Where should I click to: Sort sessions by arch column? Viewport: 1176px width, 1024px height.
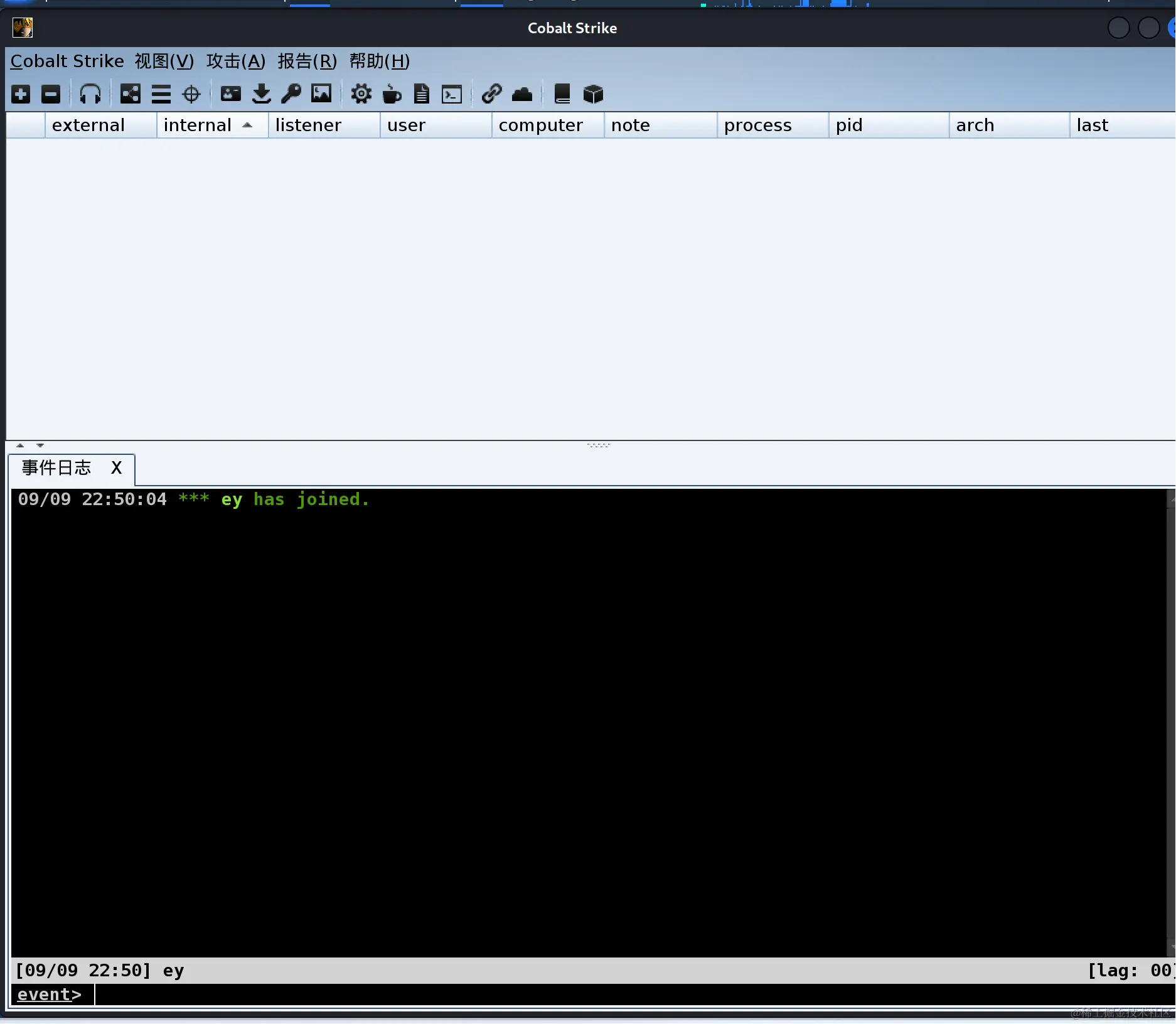[1009, 125]
